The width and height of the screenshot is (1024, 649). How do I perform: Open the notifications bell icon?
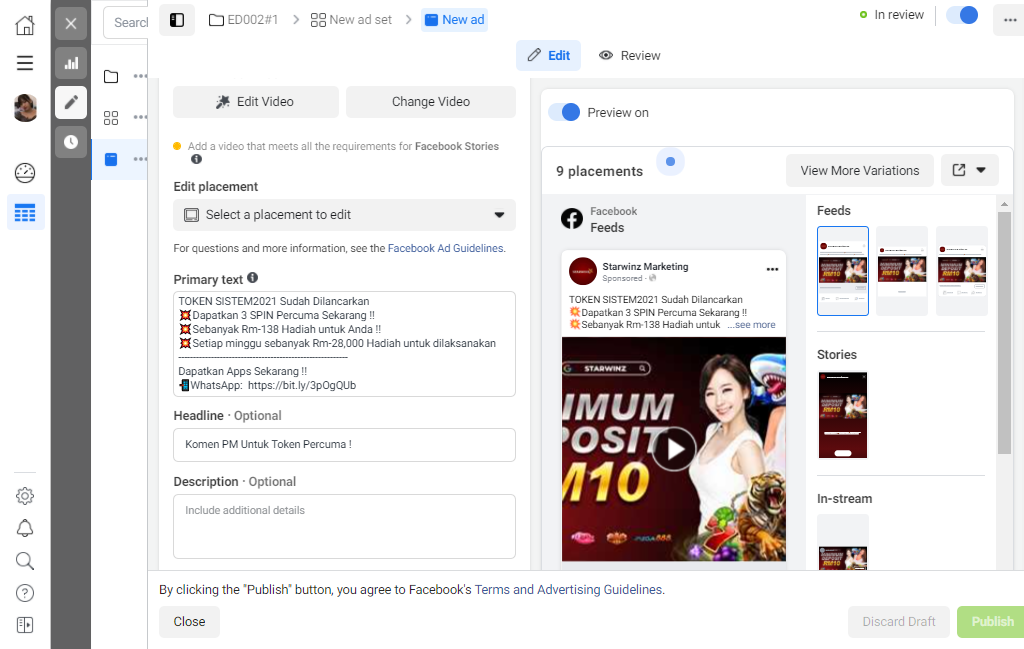tap(25, 528)
